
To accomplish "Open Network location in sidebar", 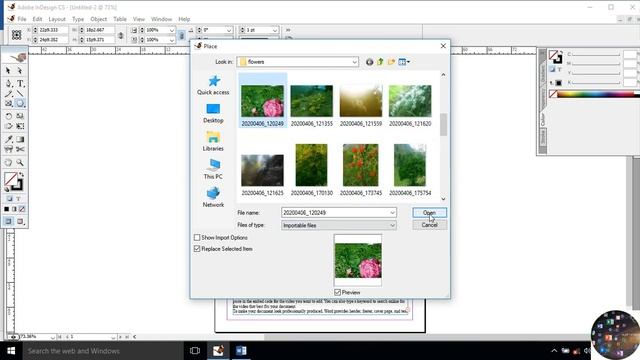I will click(x=213, y=198).
